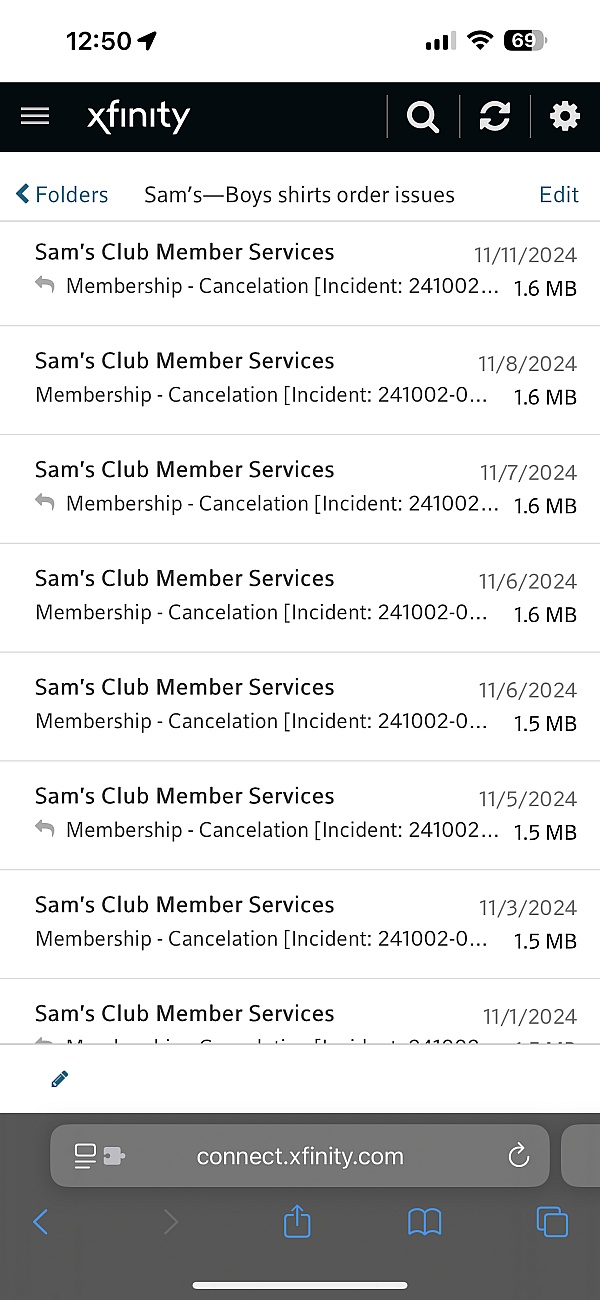This screenshot has width=600, height=1300.
Task: Open the 11/8/2024 Sam's Club email
Action: click(x=300, y=379)
